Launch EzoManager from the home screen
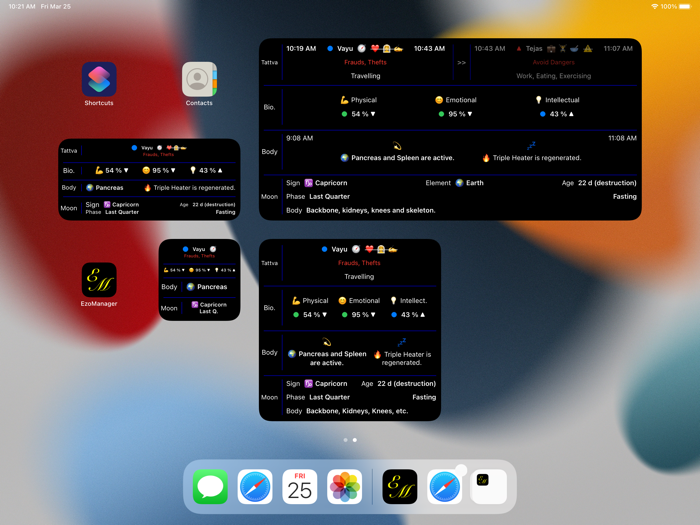Screen dimensions: 700x525 click(x=99, y=280)
